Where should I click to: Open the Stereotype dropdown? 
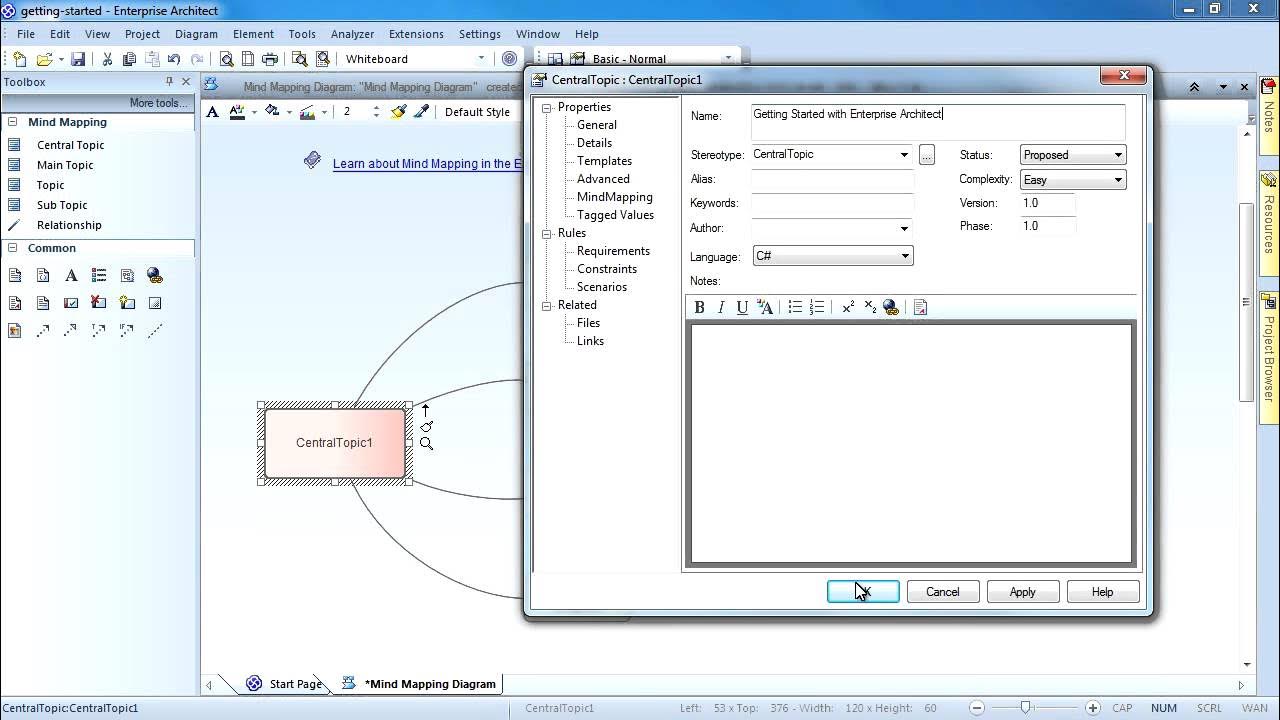904,155
